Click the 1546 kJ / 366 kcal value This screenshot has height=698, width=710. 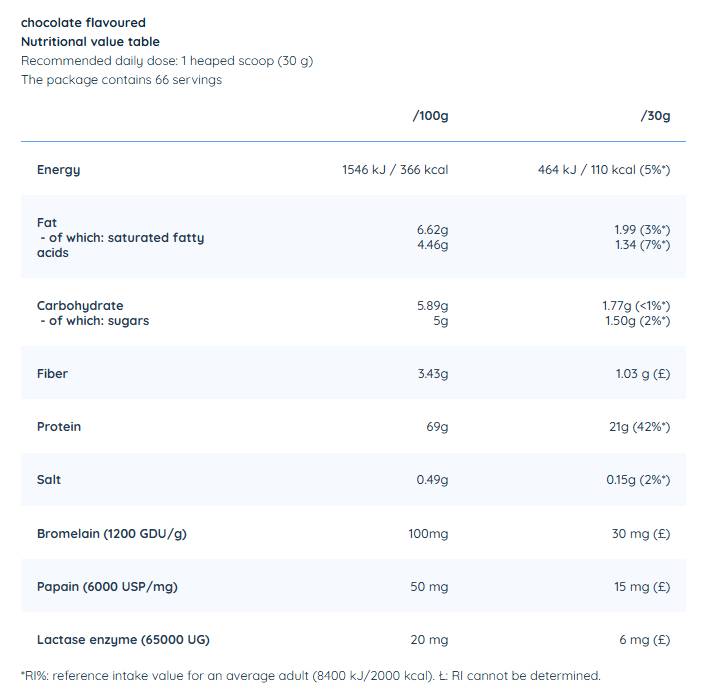(x=395, y=170)
